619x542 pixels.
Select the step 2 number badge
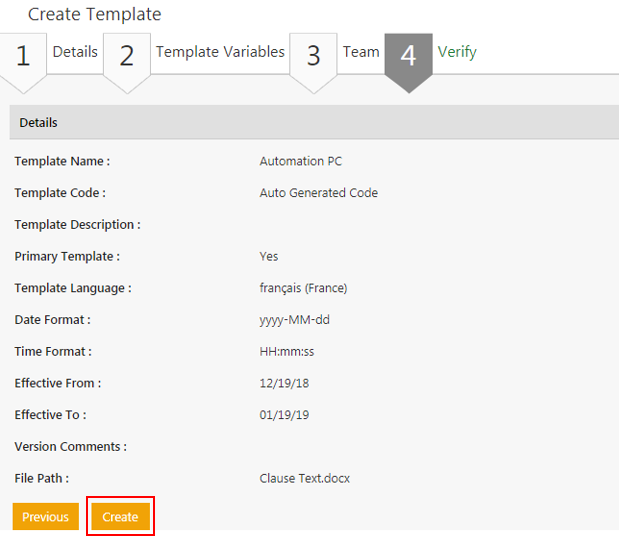point(126,57)
